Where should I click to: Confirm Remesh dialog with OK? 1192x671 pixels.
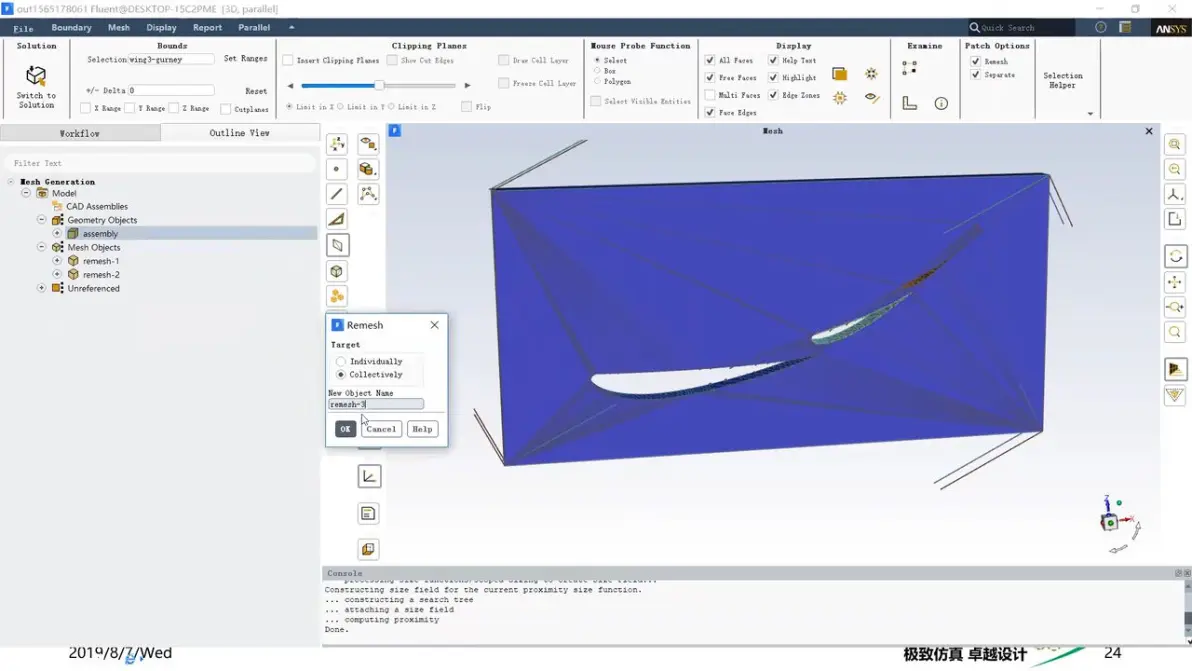tap(345, 429)
